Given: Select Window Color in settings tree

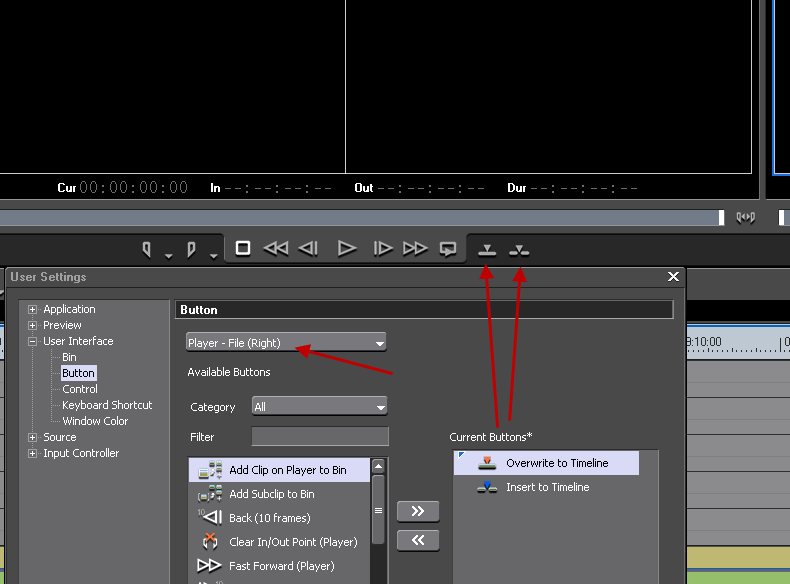Looking at the screenshot, I should [95, 421].
